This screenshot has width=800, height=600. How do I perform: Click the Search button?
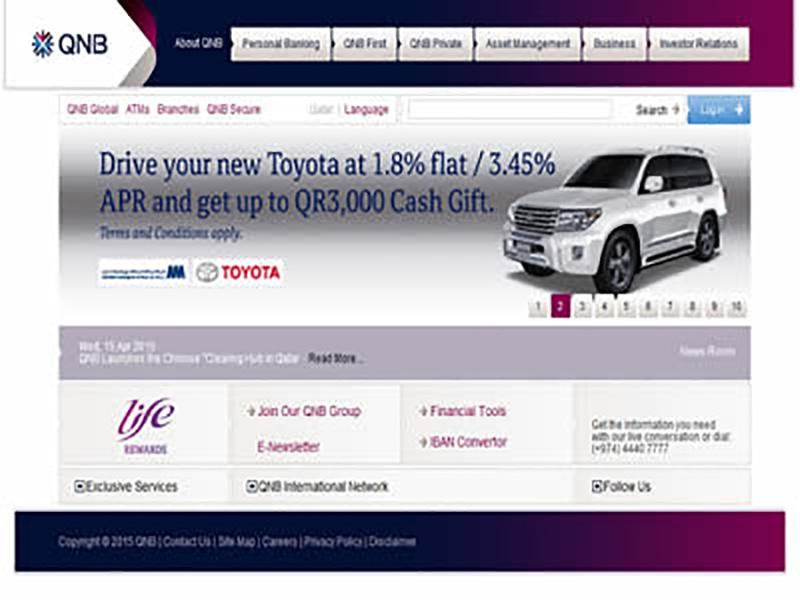pyautogui.click(x=656, y=110)
